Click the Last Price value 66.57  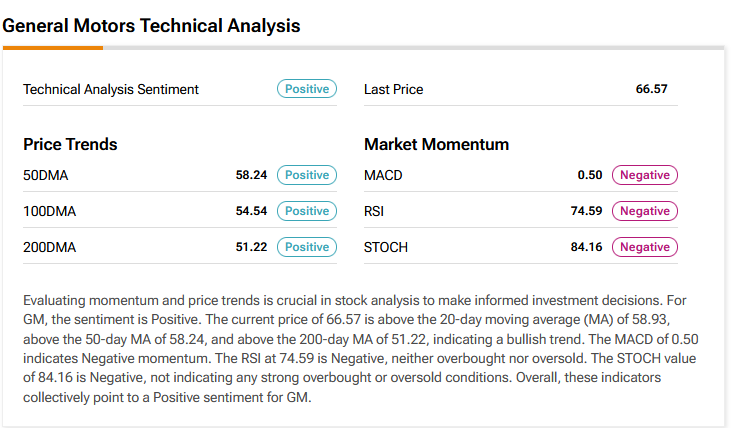[651, 89]
